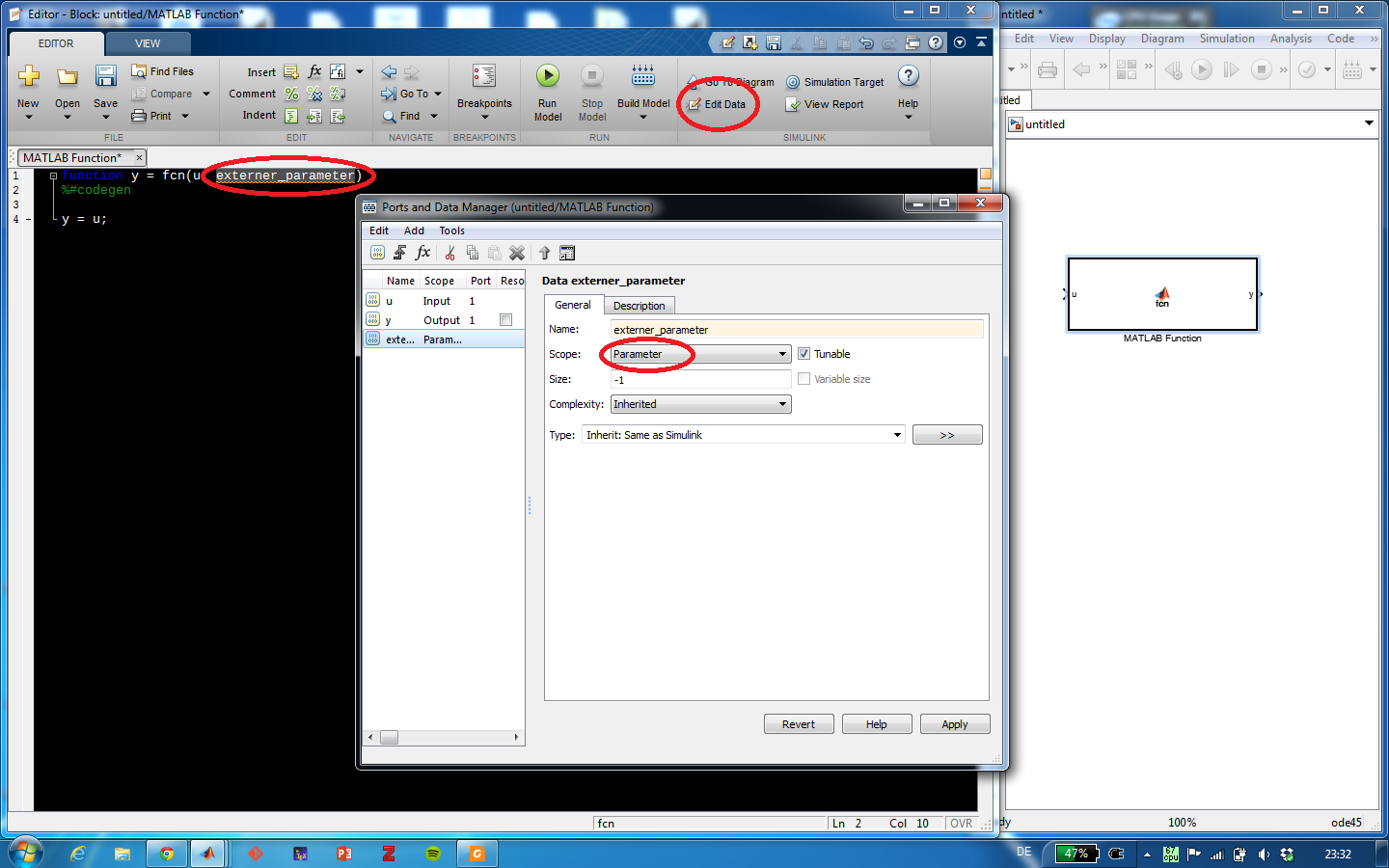Click the MATLAB Function block in the Simulink canvas
Screen dimensions: 1389x868
[x=1162, y=294]
